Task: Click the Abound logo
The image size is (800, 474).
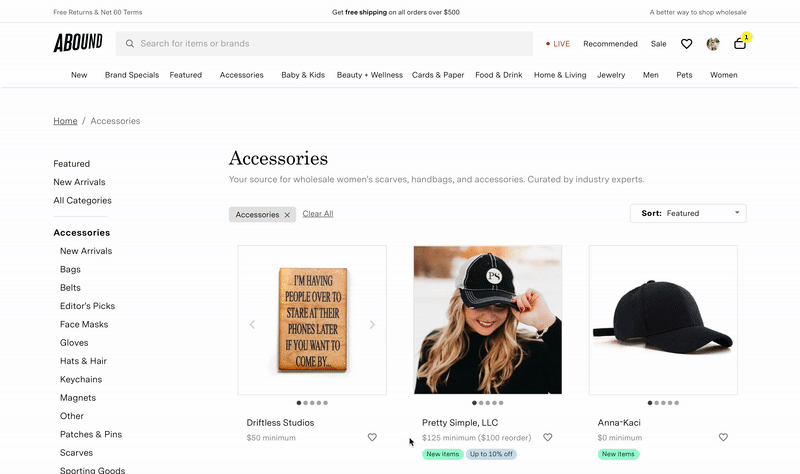Action: point(78,43)
